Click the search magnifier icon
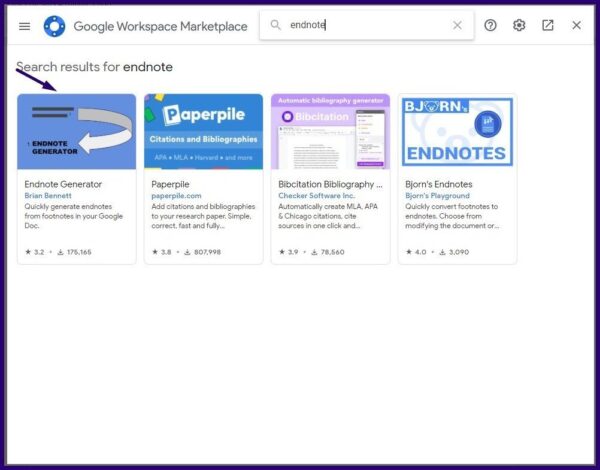 tap(275, 25)
